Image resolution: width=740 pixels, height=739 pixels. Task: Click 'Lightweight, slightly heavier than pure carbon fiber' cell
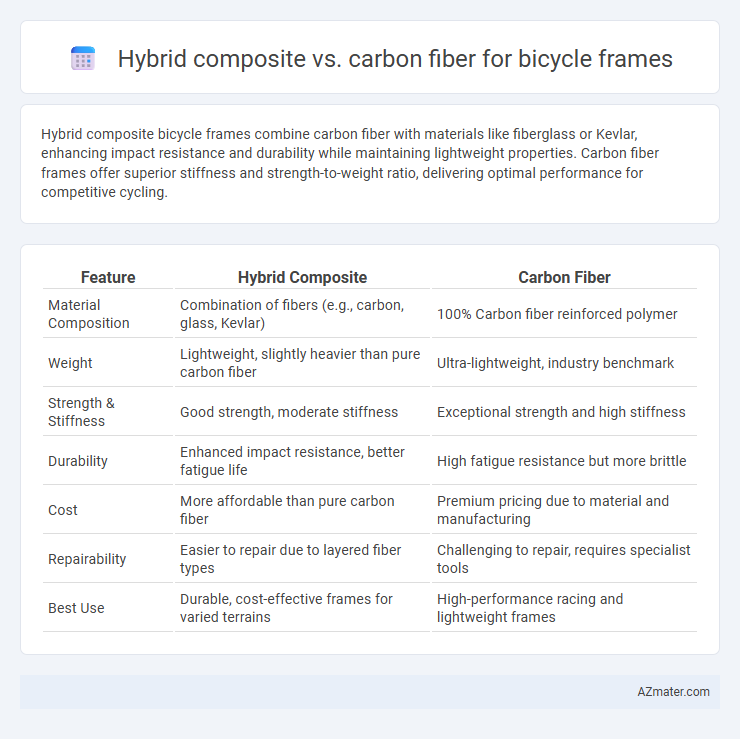coord(302,363)
